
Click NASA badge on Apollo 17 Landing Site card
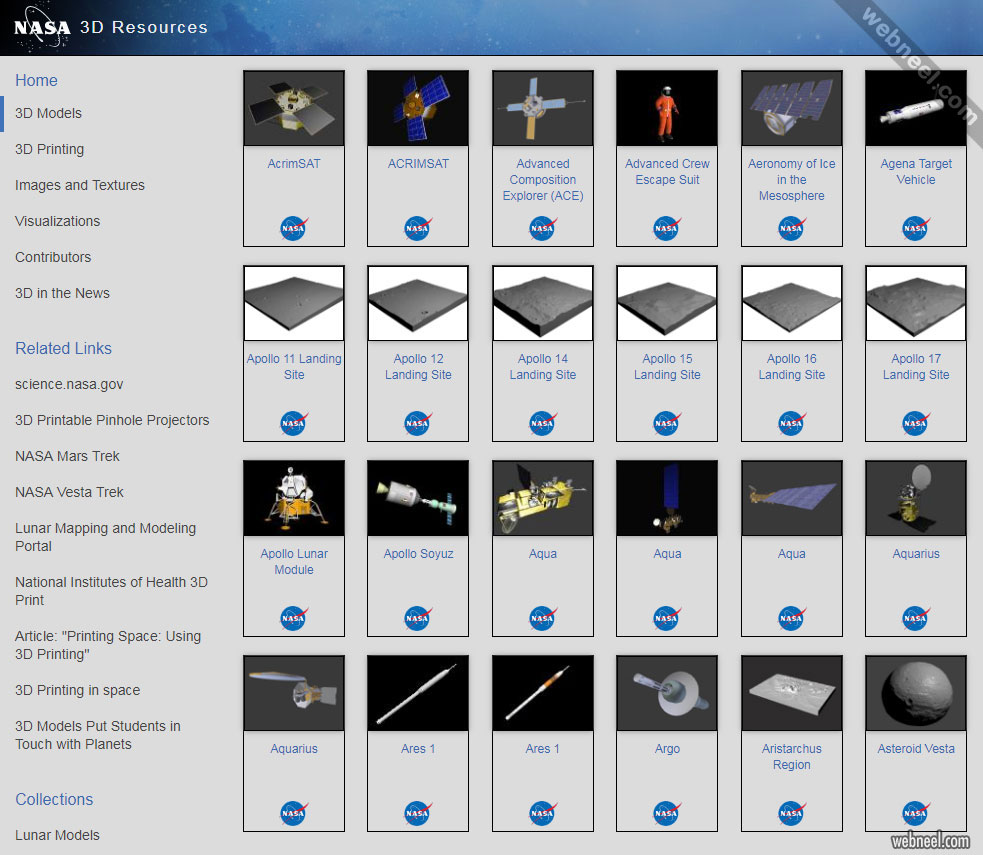point(915,423)
